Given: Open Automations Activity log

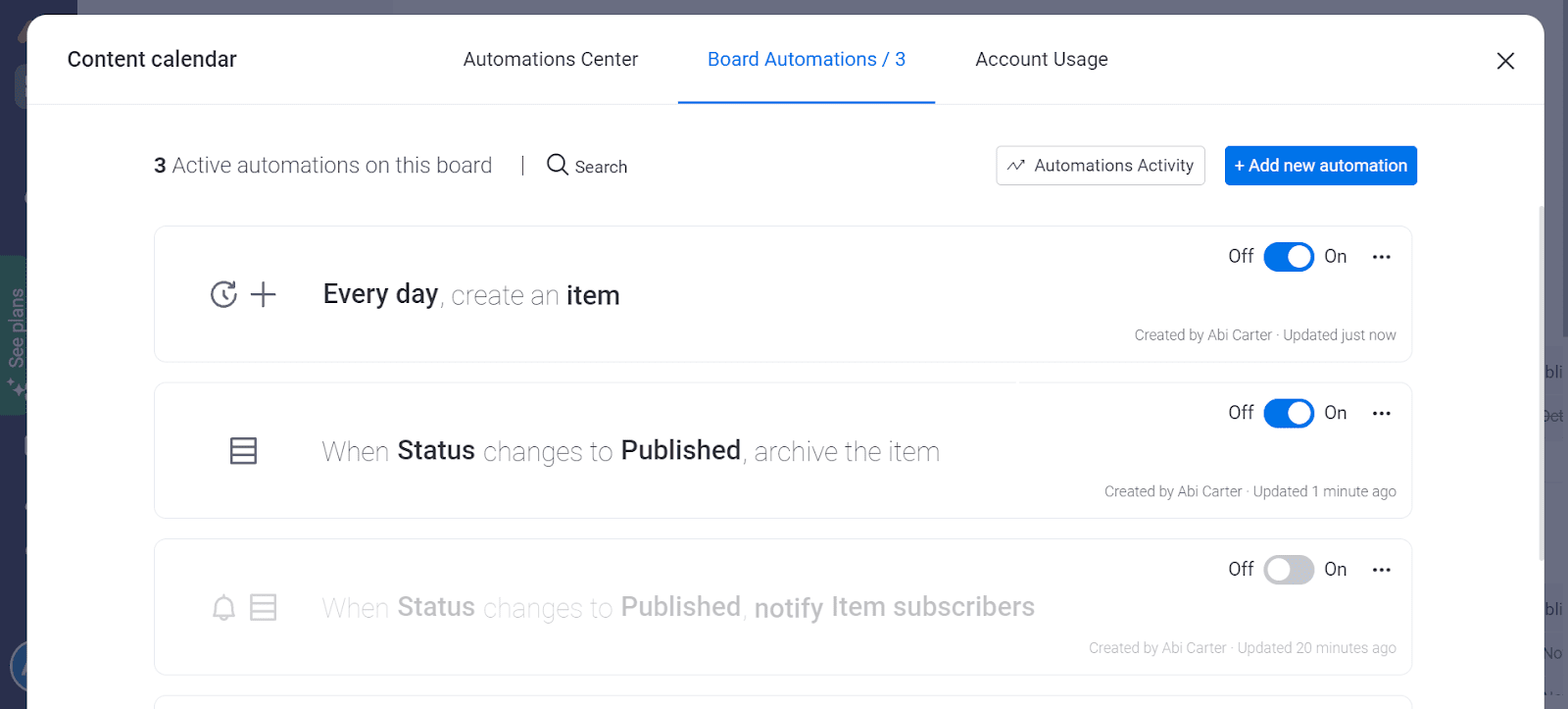Looking at the screenshot, I should click(1101, 166).
